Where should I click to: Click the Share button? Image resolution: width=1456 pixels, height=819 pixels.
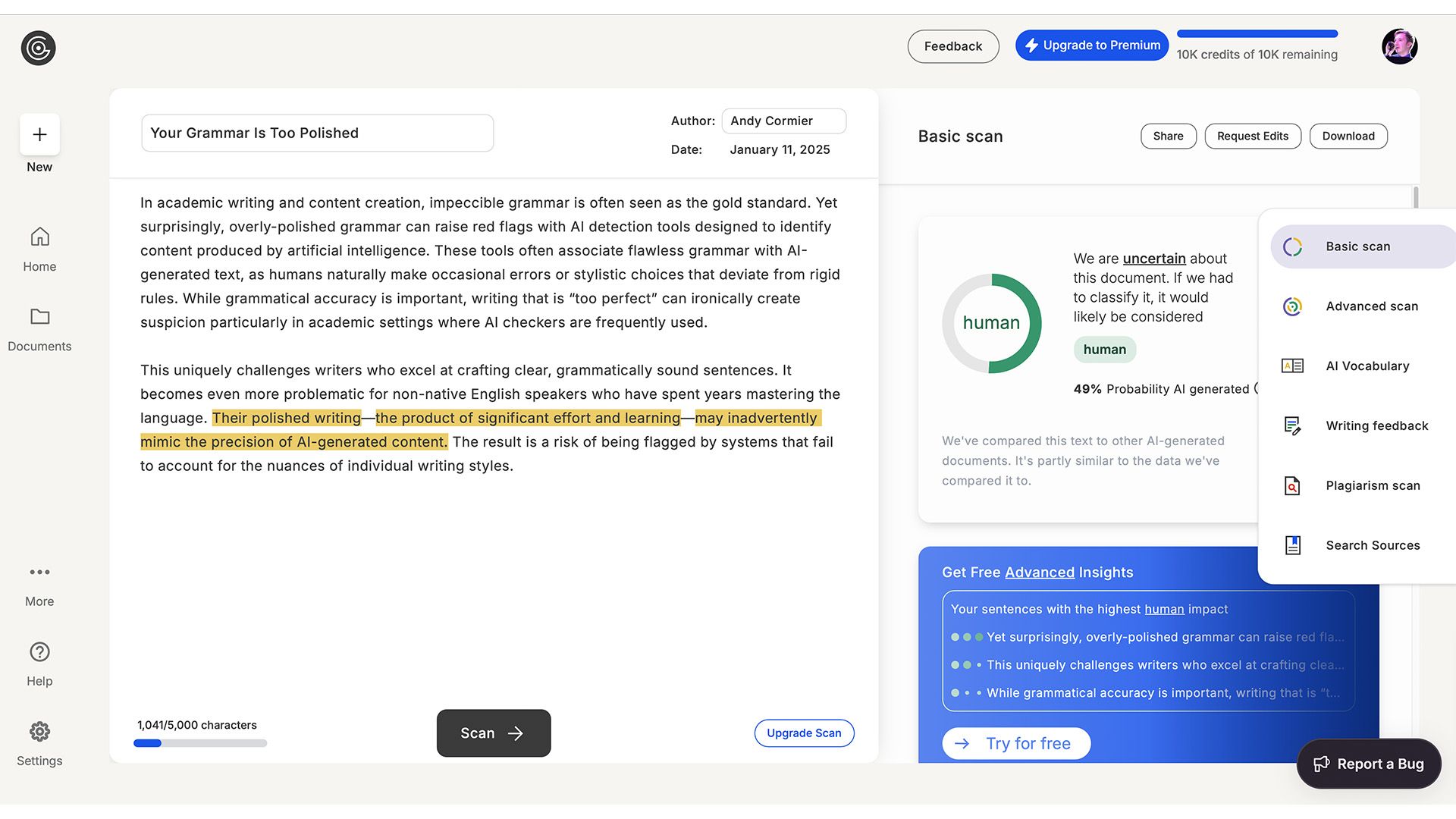tap(1167, 136)
